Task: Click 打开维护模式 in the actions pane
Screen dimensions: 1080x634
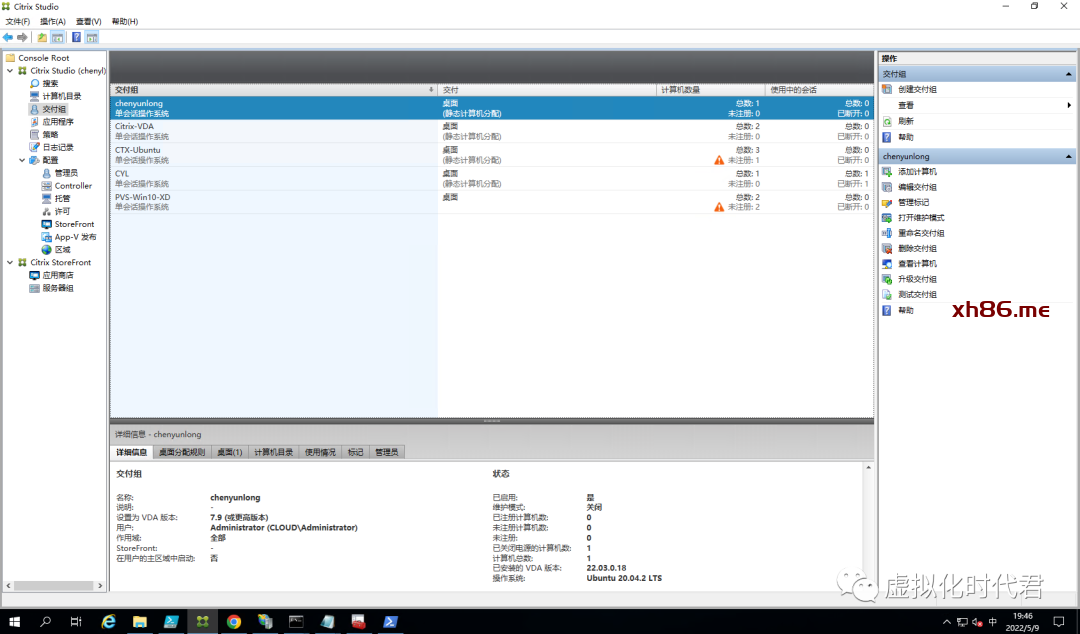Action: point(921,218)
